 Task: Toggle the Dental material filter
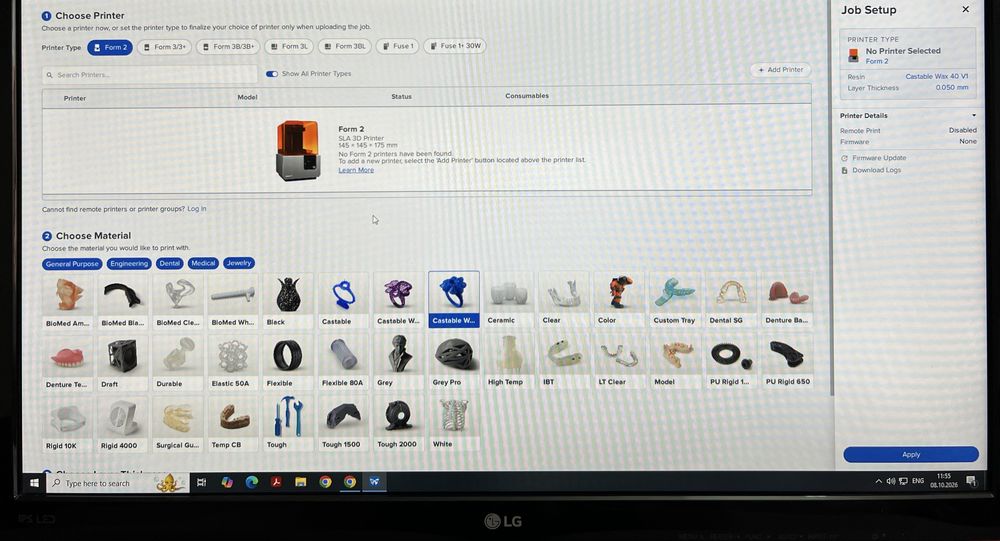(170, 263)
